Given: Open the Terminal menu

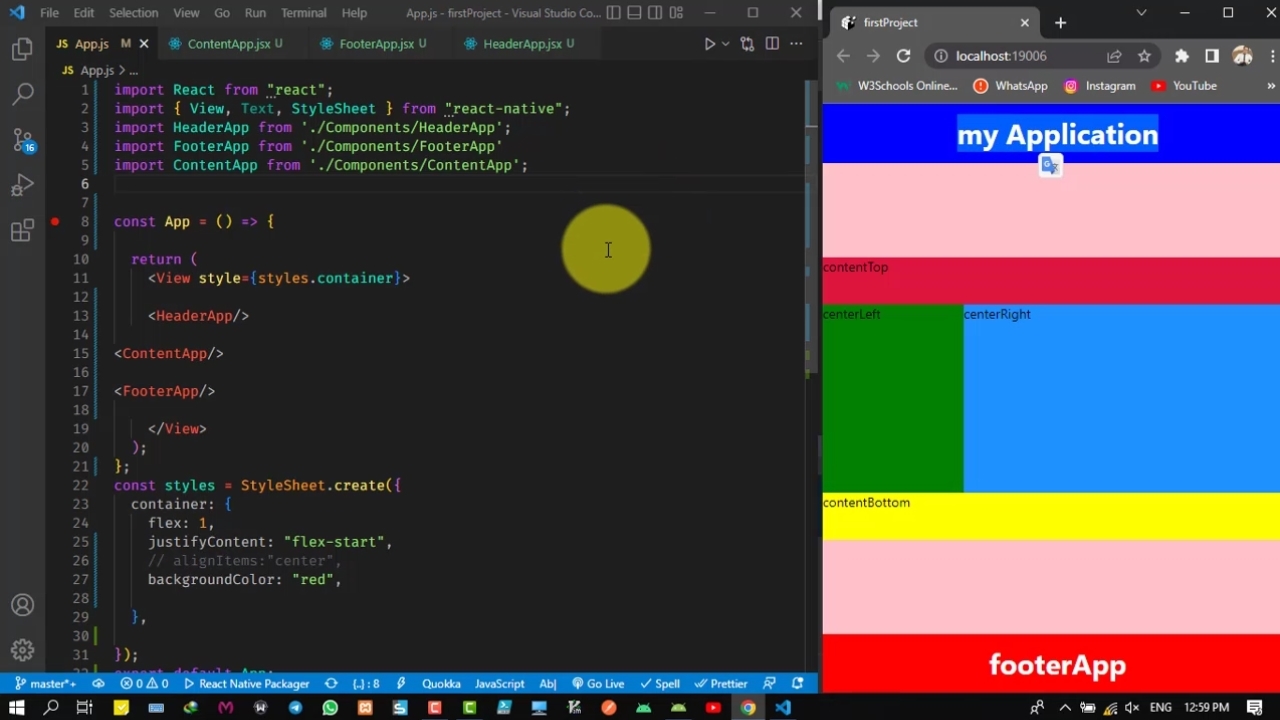Looking at the screenshot, I should 303,13.
